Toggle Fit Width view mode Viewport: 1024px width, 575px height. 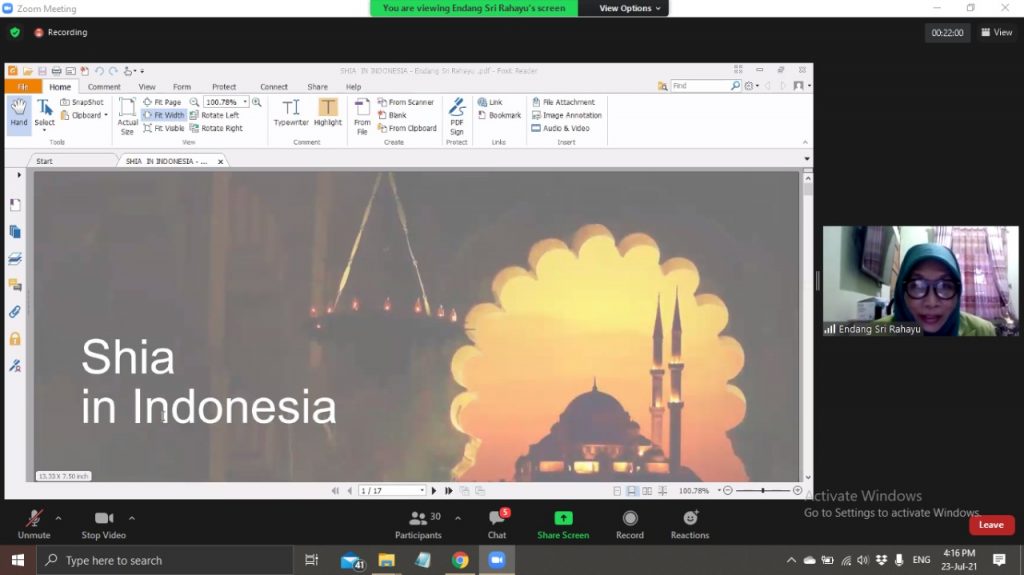[164, 115]
